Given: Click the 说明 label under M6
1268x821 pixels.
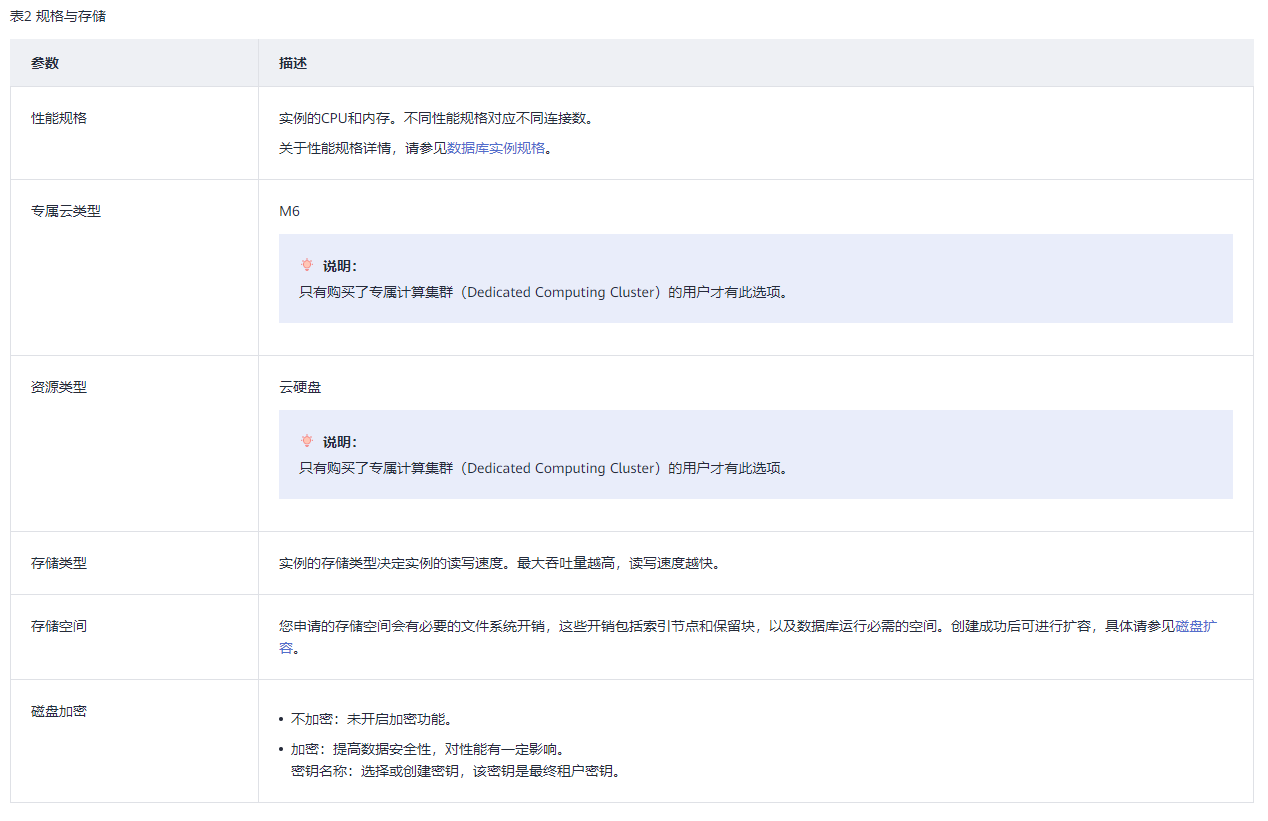Looking at the screenshot, I should pyautogui.click(x=340, y=266).
